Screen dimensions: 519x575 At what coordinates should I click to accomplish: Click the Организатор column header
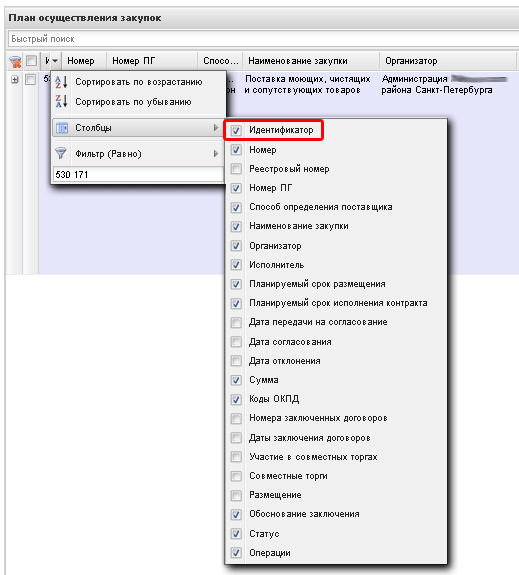pos(448,61)
